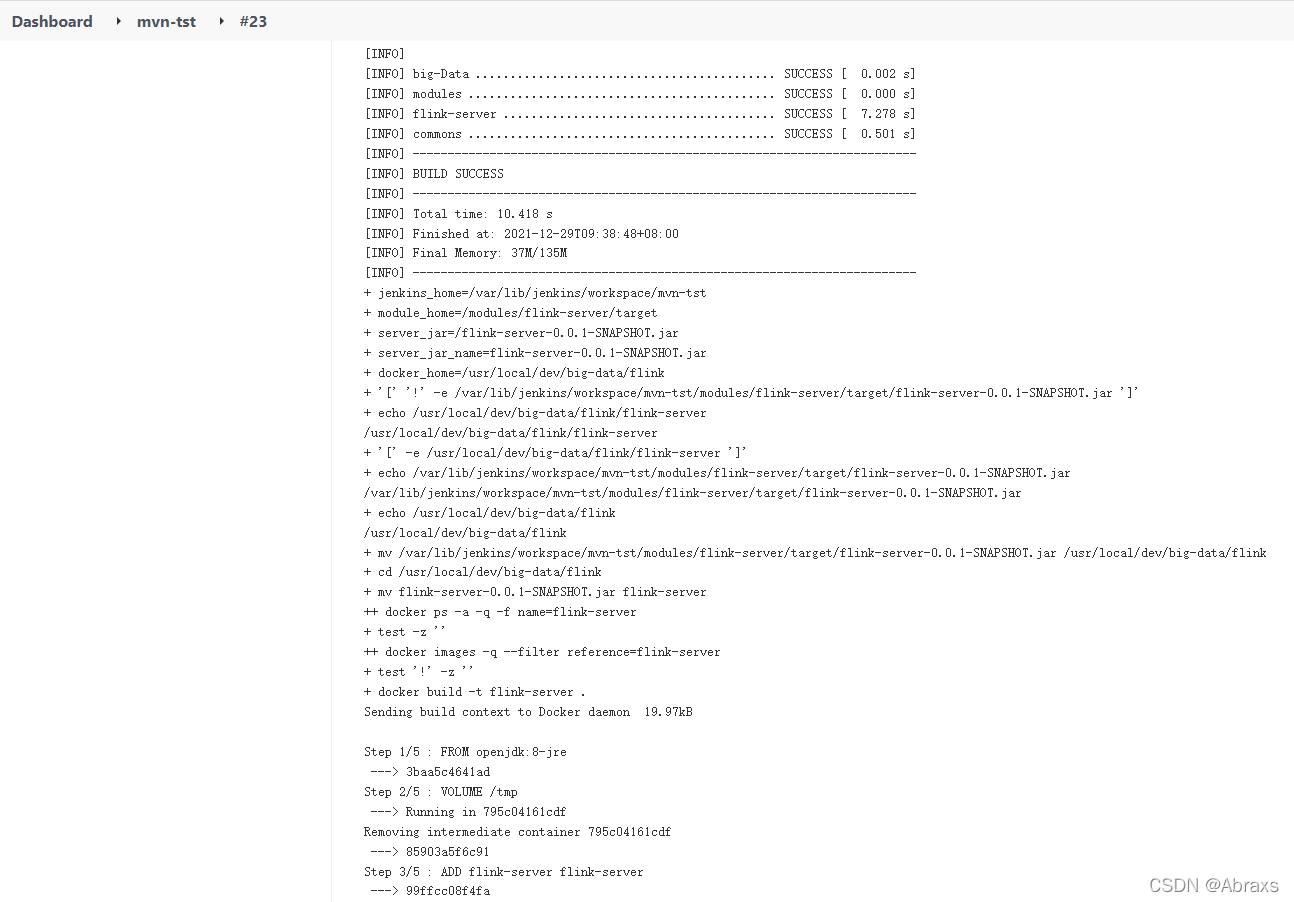Click the server_jar_name variable line

pos(535,353)
